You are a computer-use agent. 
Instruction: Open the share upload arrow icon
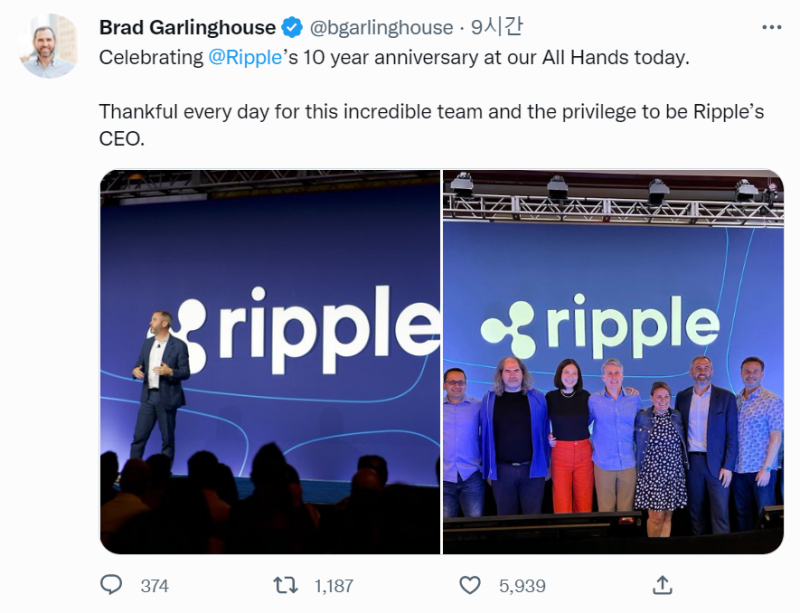pyautogui.click(x=662, y=585)
